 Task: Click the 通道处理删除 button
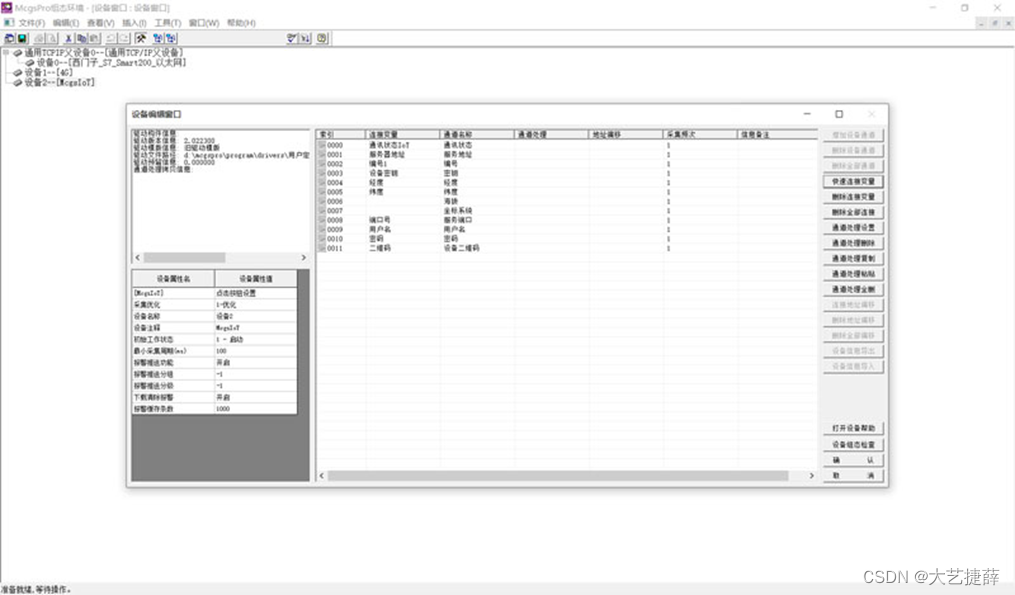tap(853, 243)
